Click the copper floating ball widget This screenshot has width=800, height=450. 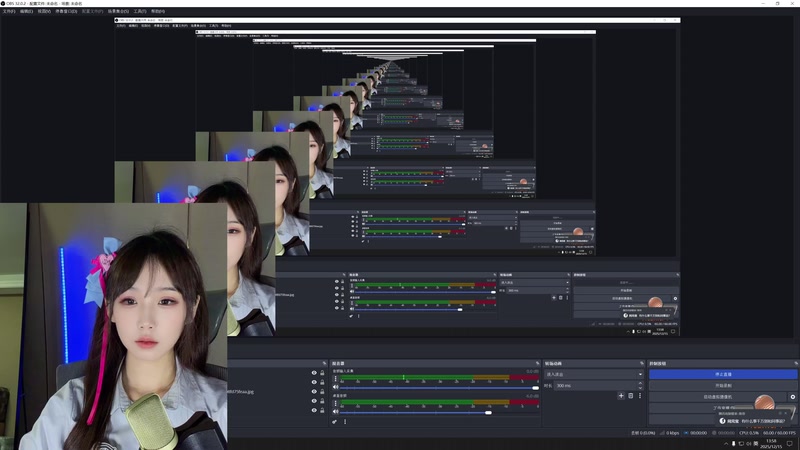click(x=764, y=403)
